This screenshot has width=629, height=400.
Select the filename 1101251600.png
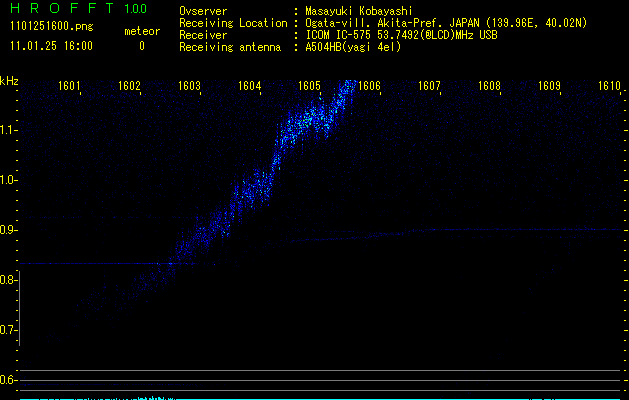pos(52,26)
